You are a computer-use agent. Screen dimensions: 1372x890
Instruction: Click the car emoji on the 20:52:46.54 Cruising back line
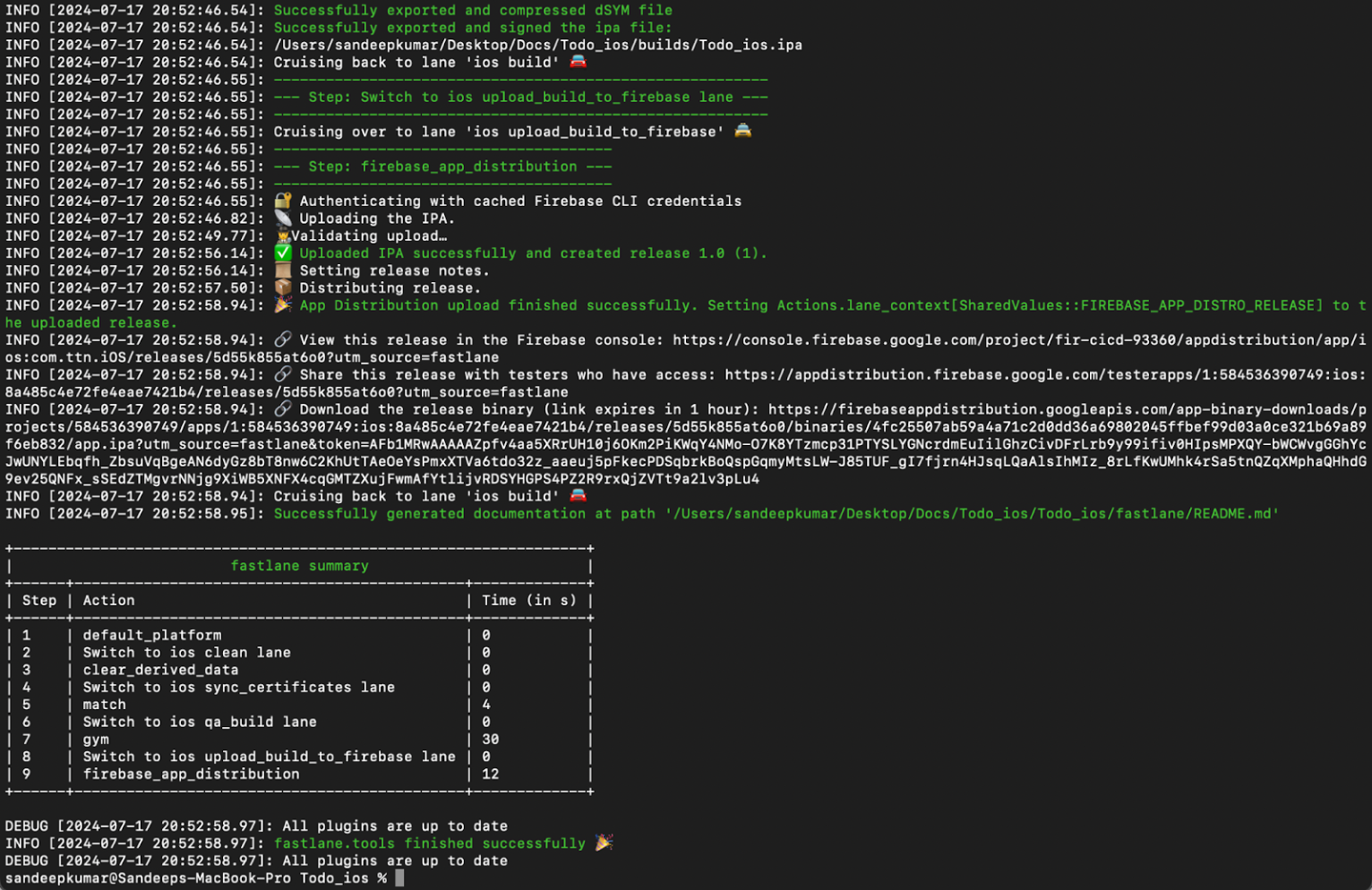tap(577, 62)
